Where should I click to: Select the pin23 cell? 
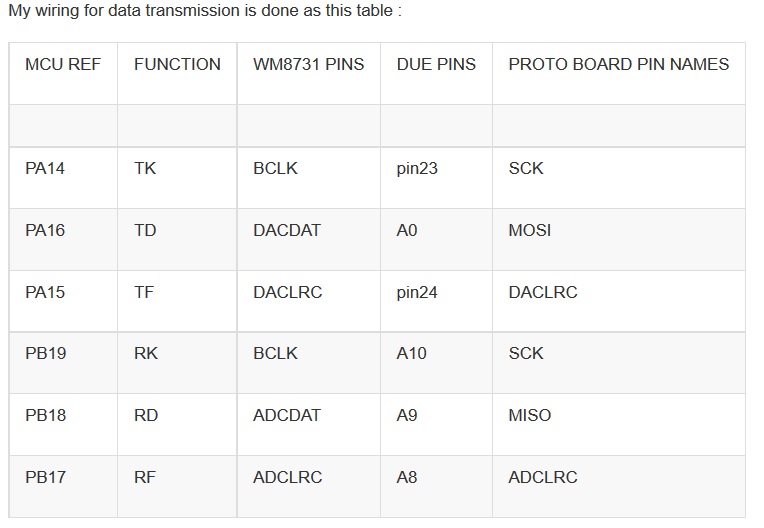click(436, 178)
